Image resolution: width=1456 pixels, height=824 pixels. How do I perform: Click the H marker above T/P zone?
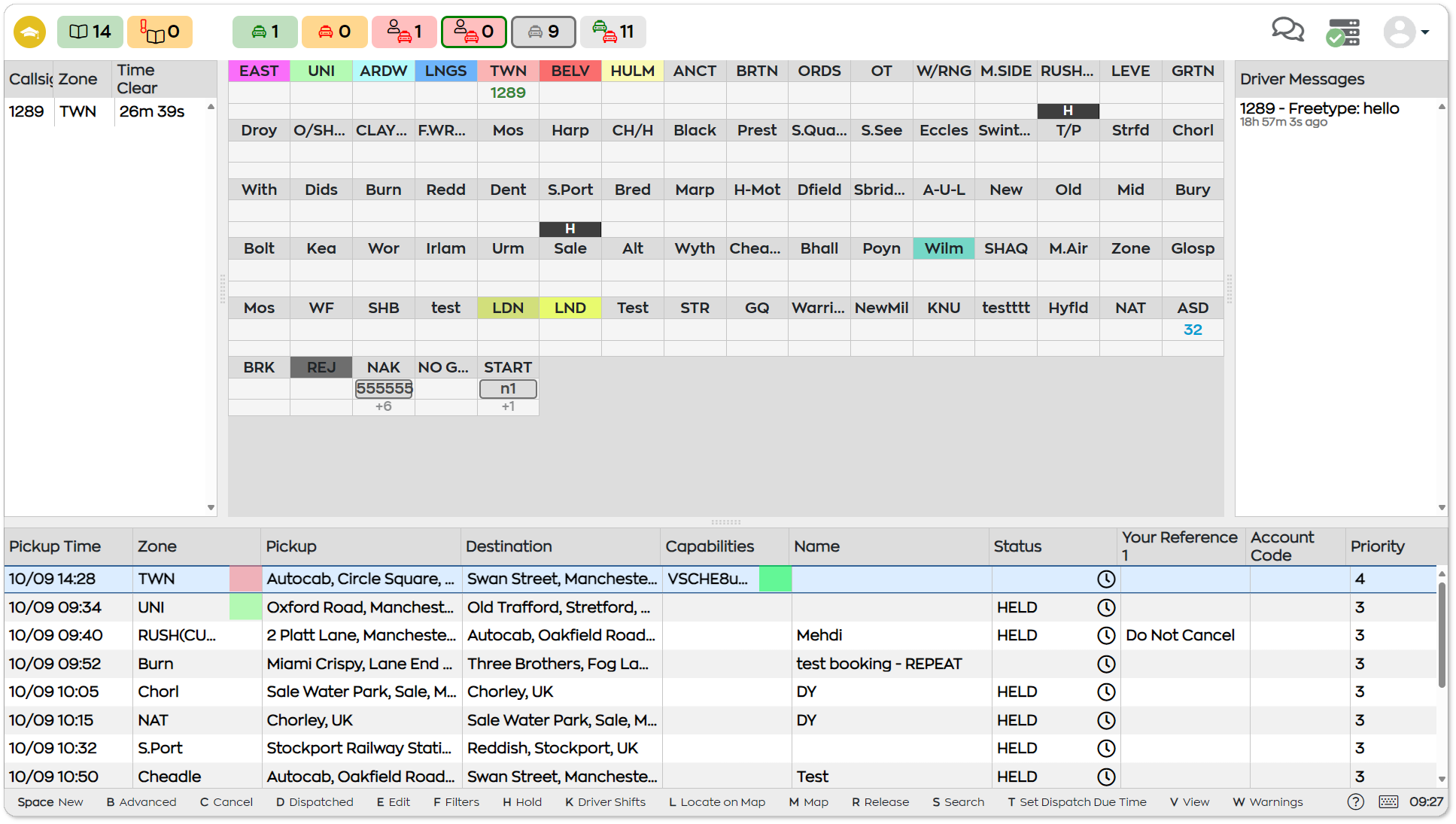tap(1068, 111)
